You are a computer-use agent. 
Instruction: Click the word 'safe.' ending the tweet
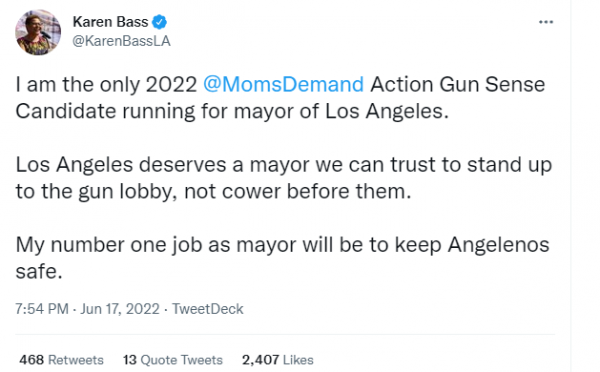(39, 272)
